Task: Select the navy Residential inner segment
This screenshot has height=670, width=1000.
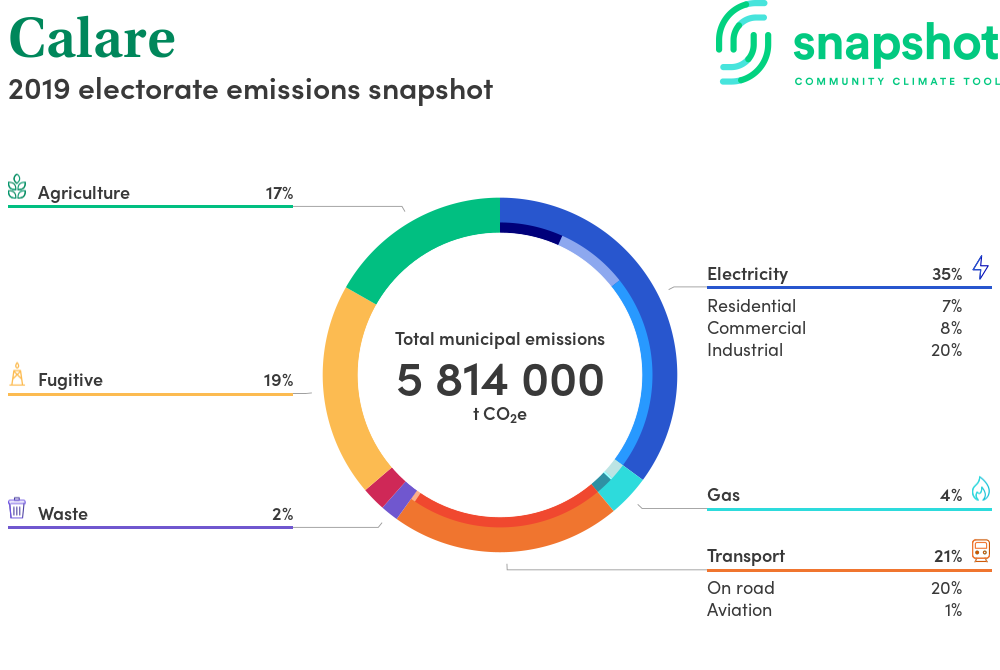Action: [x=529, y=231]
